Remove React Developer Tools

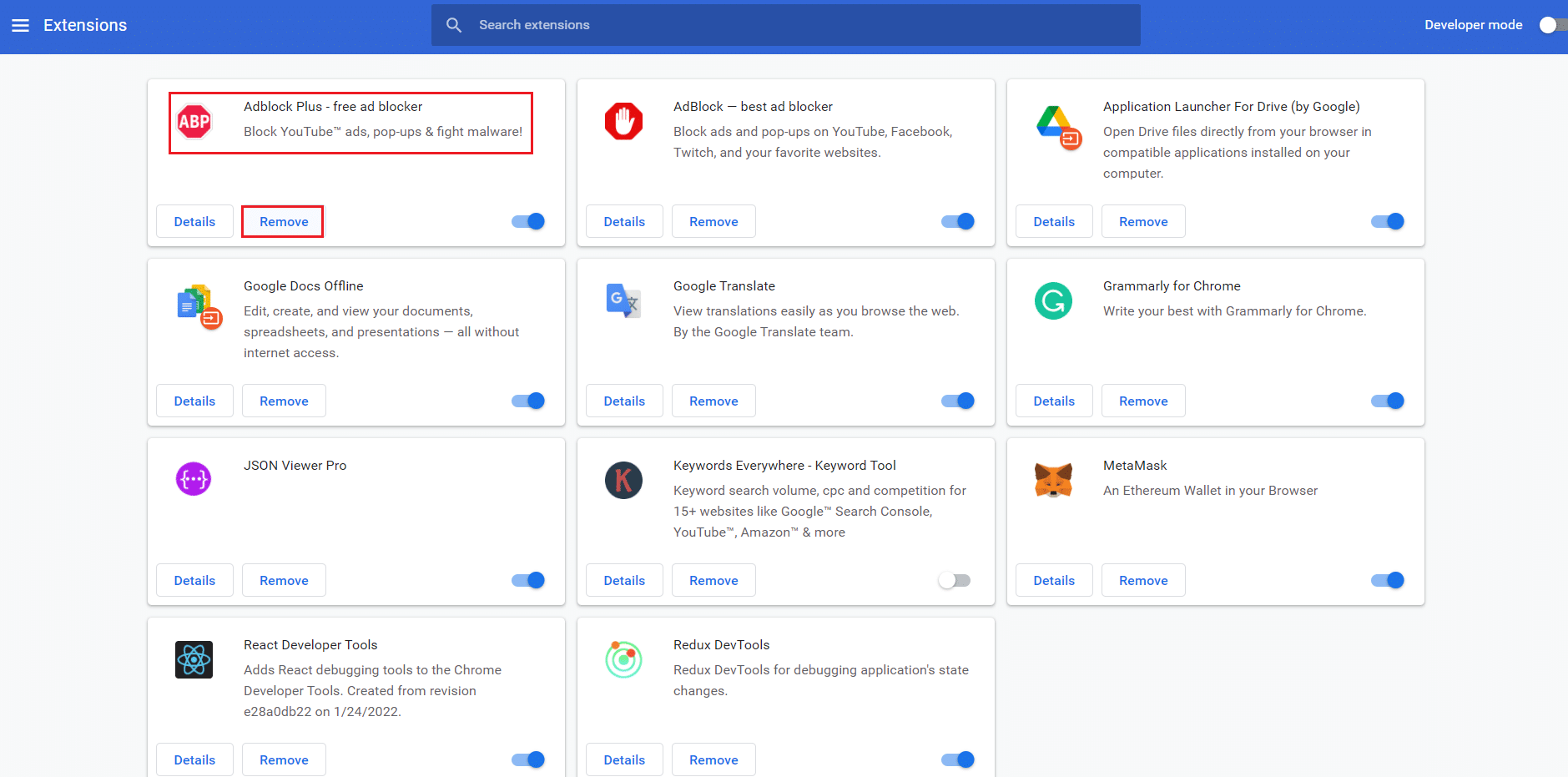284,759
